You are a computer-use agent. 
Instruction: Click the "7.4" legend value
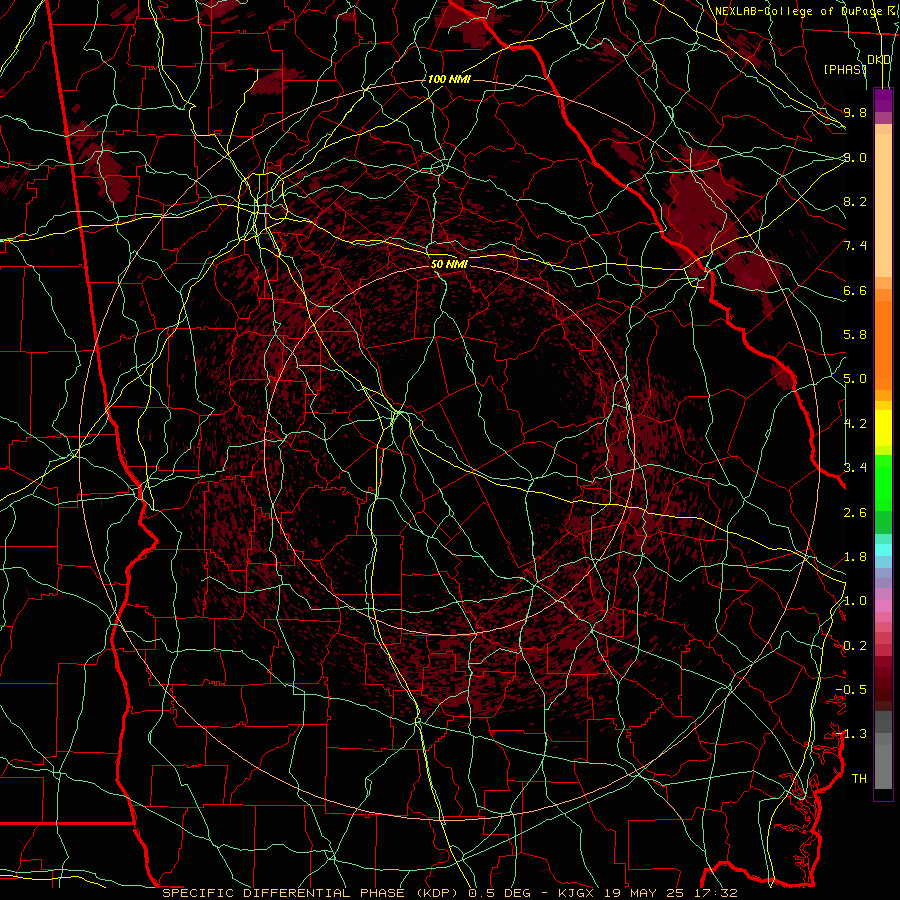(855, 246)
